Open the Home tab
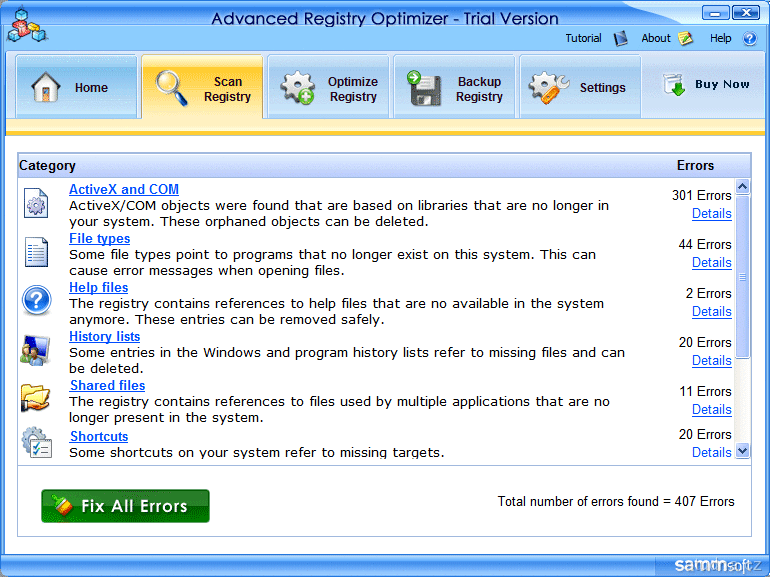Image resolution: width=770 pixels, height=577 pixels. click(76, 87)
